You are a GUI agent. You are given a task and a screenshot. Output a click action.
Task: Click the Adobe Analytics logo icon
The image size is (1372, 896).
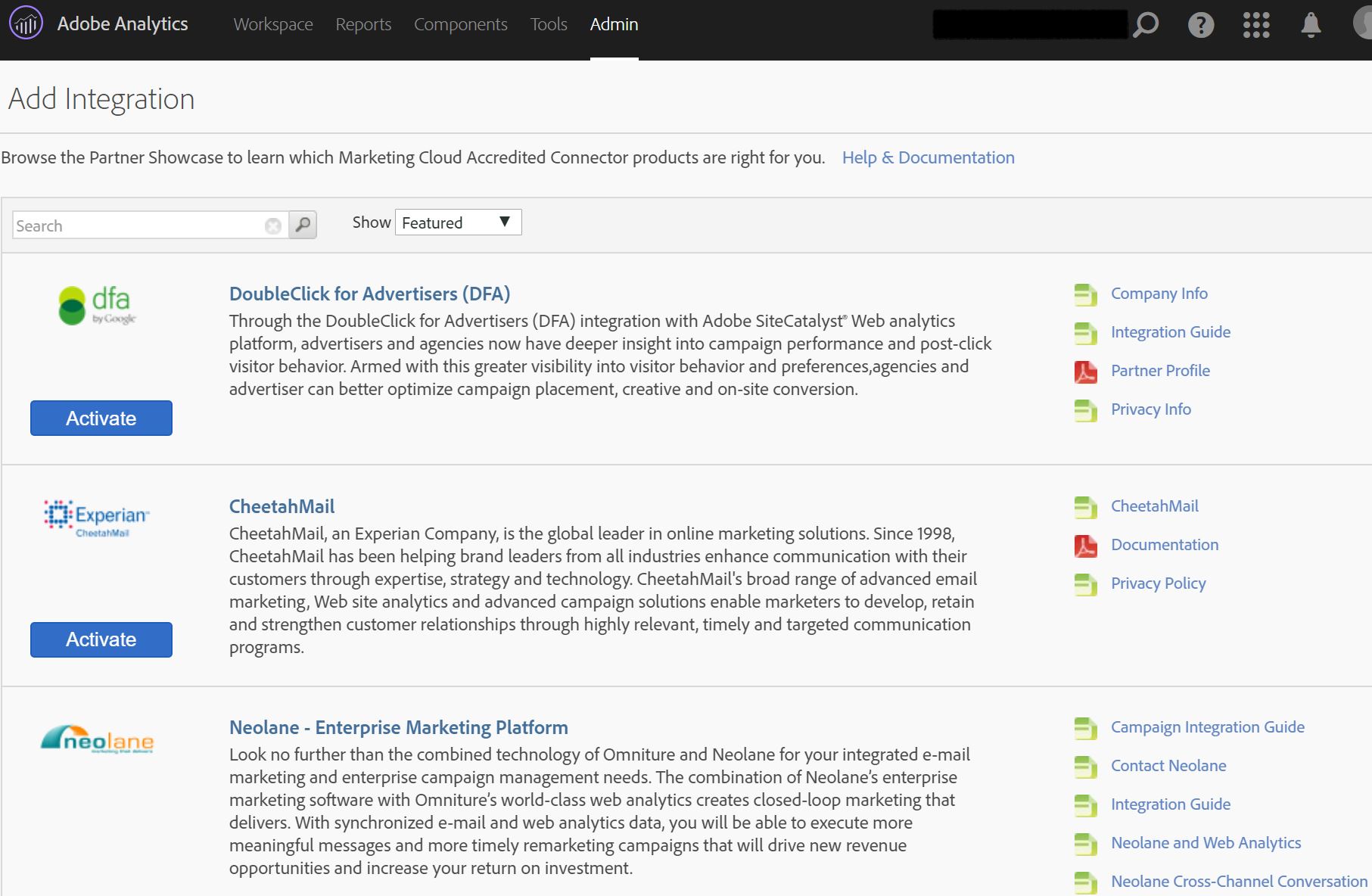[26, 24]
